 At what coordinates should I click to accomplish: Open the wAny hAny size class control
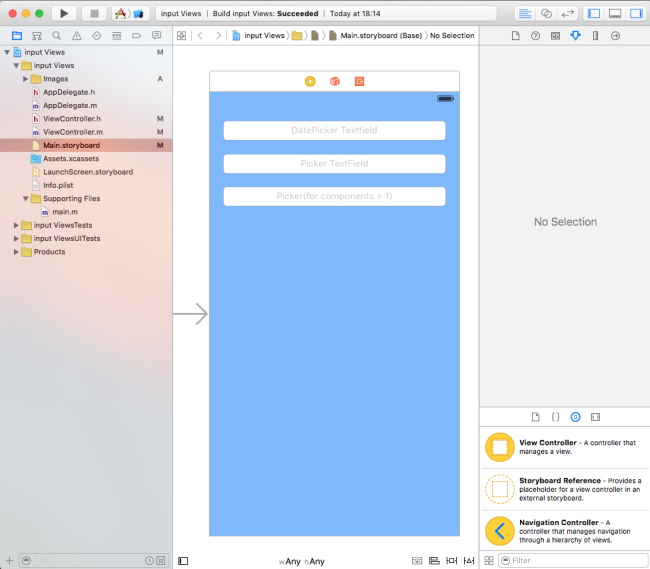click(x=301, y=561)
